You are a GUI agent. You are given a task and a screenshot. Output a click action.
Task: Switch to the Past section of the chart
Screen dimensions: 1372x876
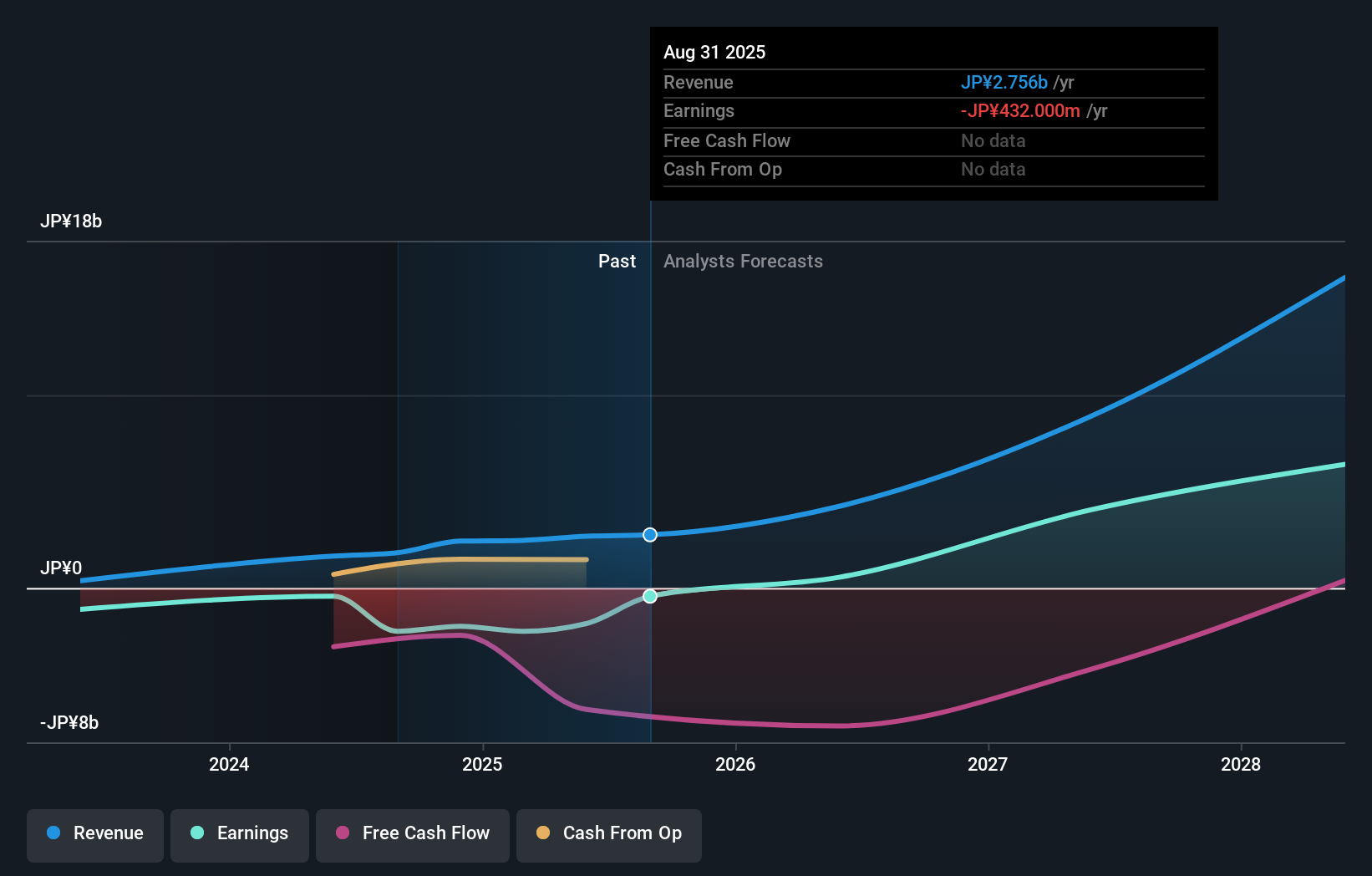(x=617, y=261)
